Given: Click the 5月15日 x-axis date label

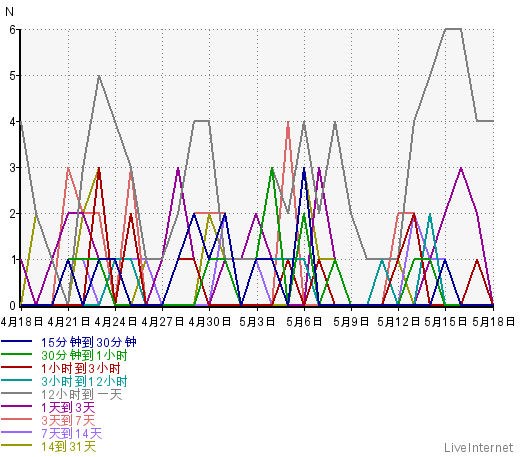Looking at the screenshot, I should click(x=446, y=322).
